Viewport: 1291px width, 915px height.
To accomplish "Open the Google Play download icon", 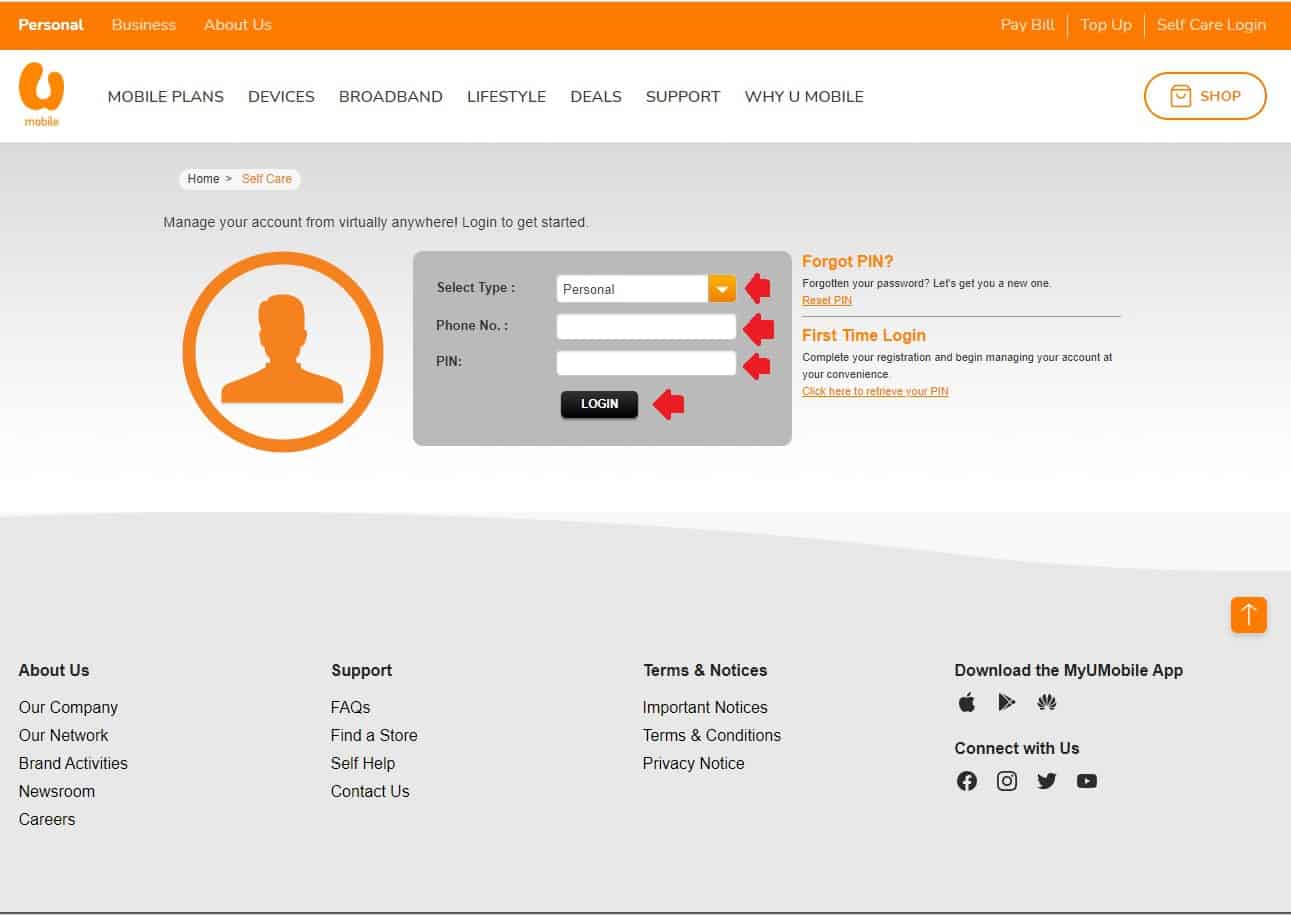I will pyautogui.click(x=1007, y=703).
